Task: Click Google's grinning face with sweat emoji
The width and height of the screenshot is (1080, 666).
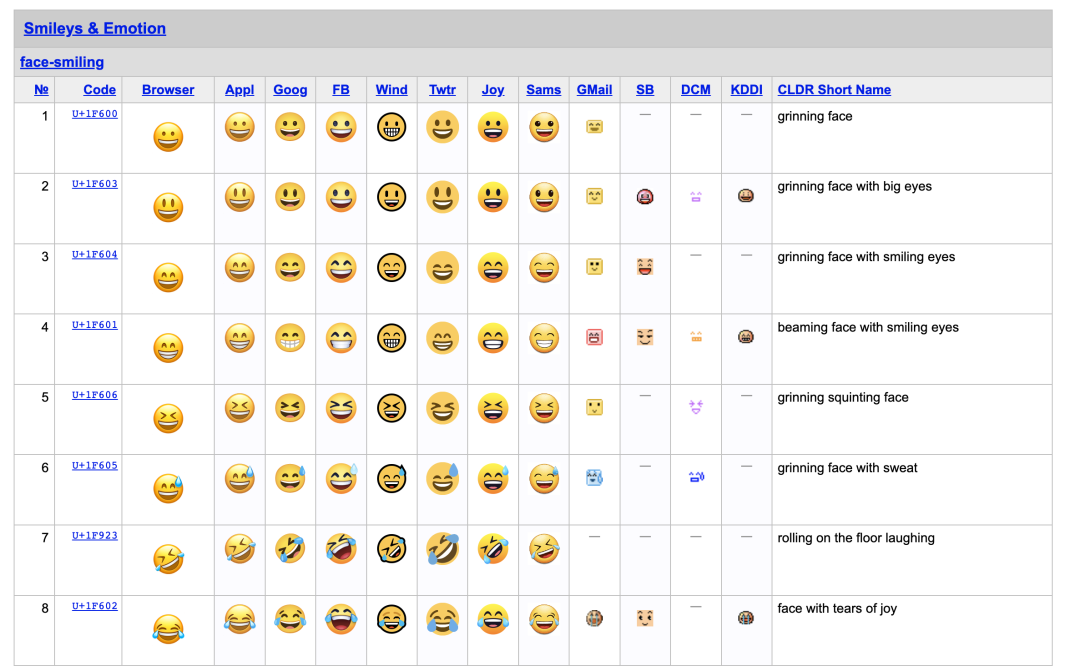Action: [x=290, y=479]
